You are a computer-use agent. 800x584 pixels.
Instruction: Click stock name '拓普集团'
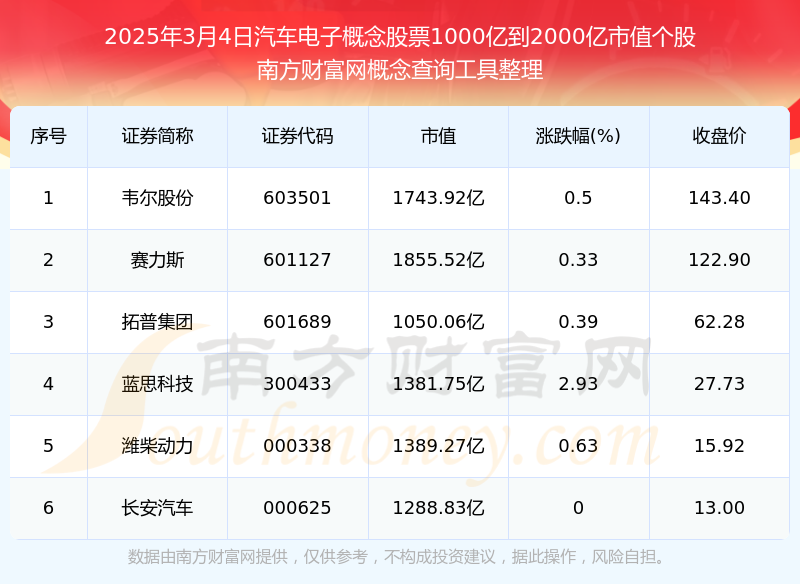[157, 322]
